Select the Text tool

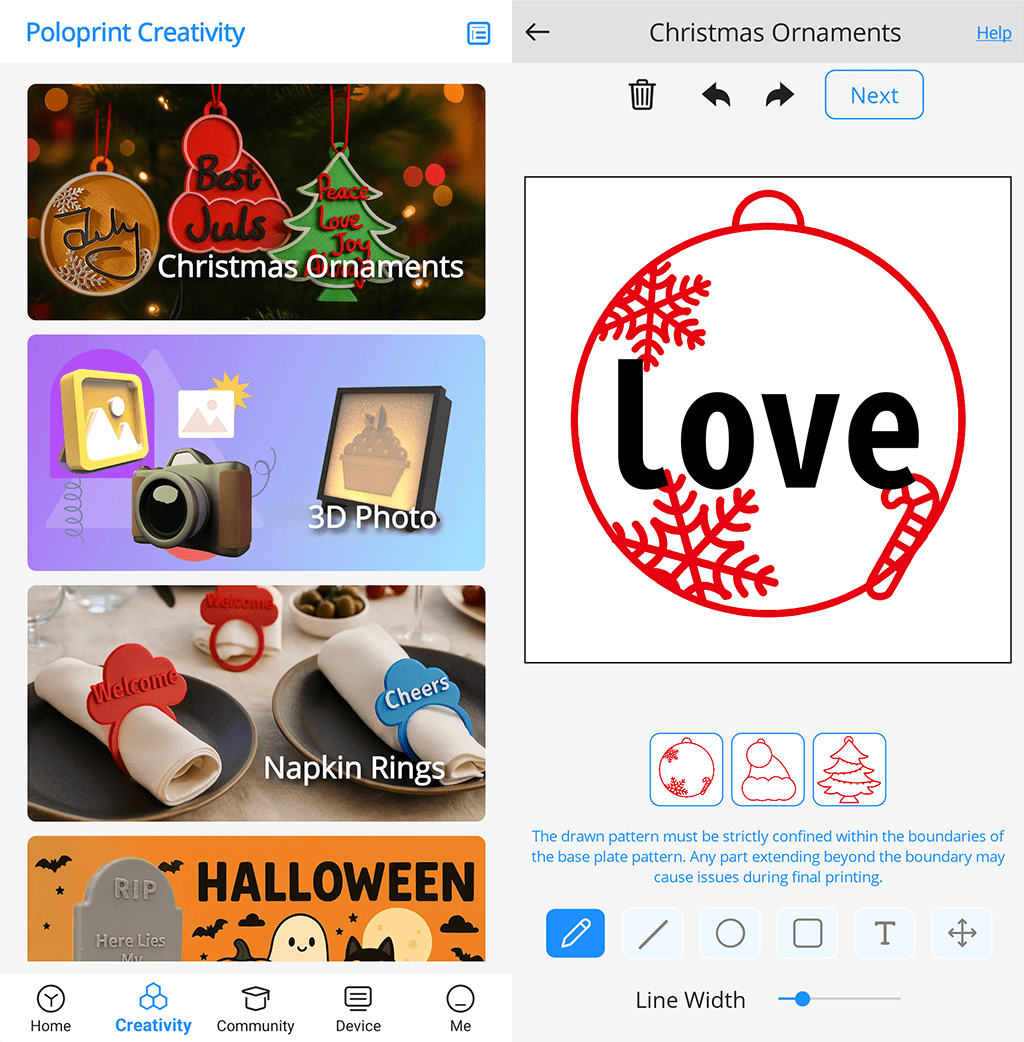(x=884, y=933)
